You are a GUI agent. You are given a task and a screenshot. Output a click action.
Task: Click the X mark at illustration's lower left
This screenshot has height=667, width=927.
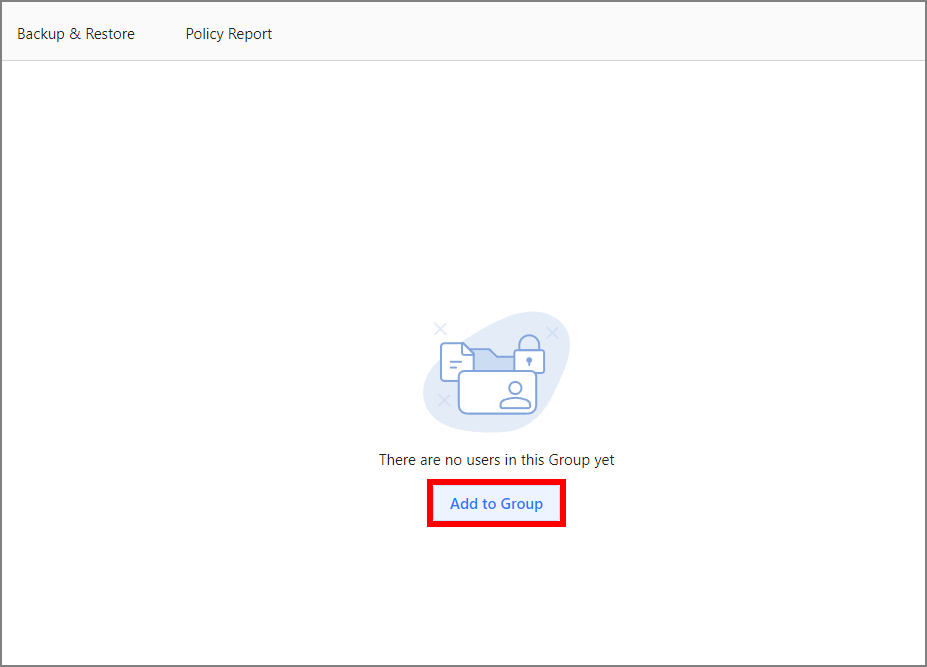(444, 400)
